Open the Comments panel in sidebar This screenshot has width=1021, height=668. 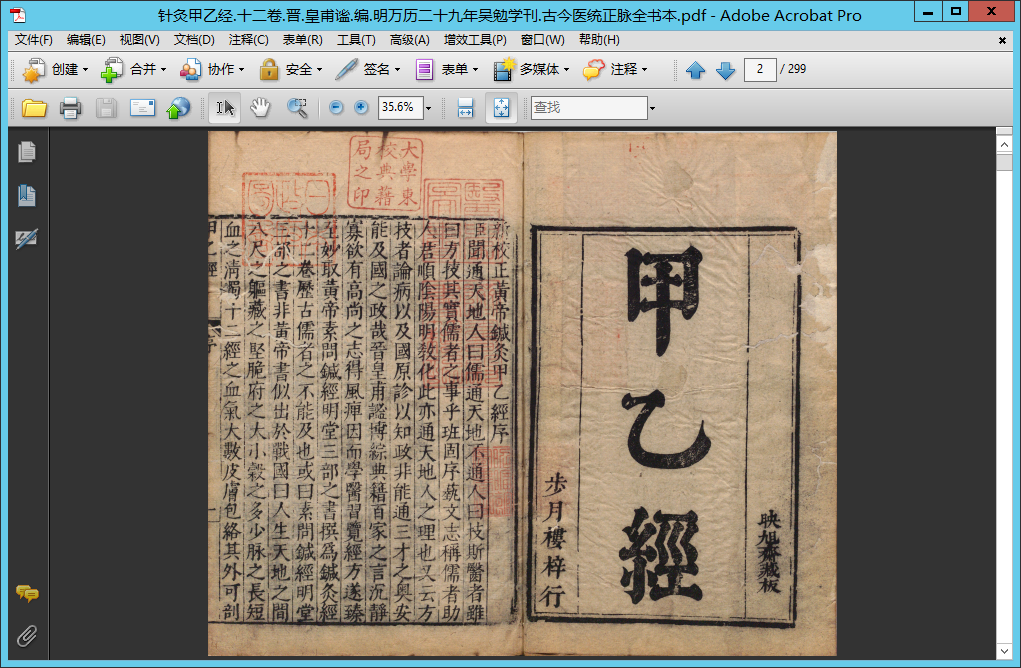(x=27, y=594)
